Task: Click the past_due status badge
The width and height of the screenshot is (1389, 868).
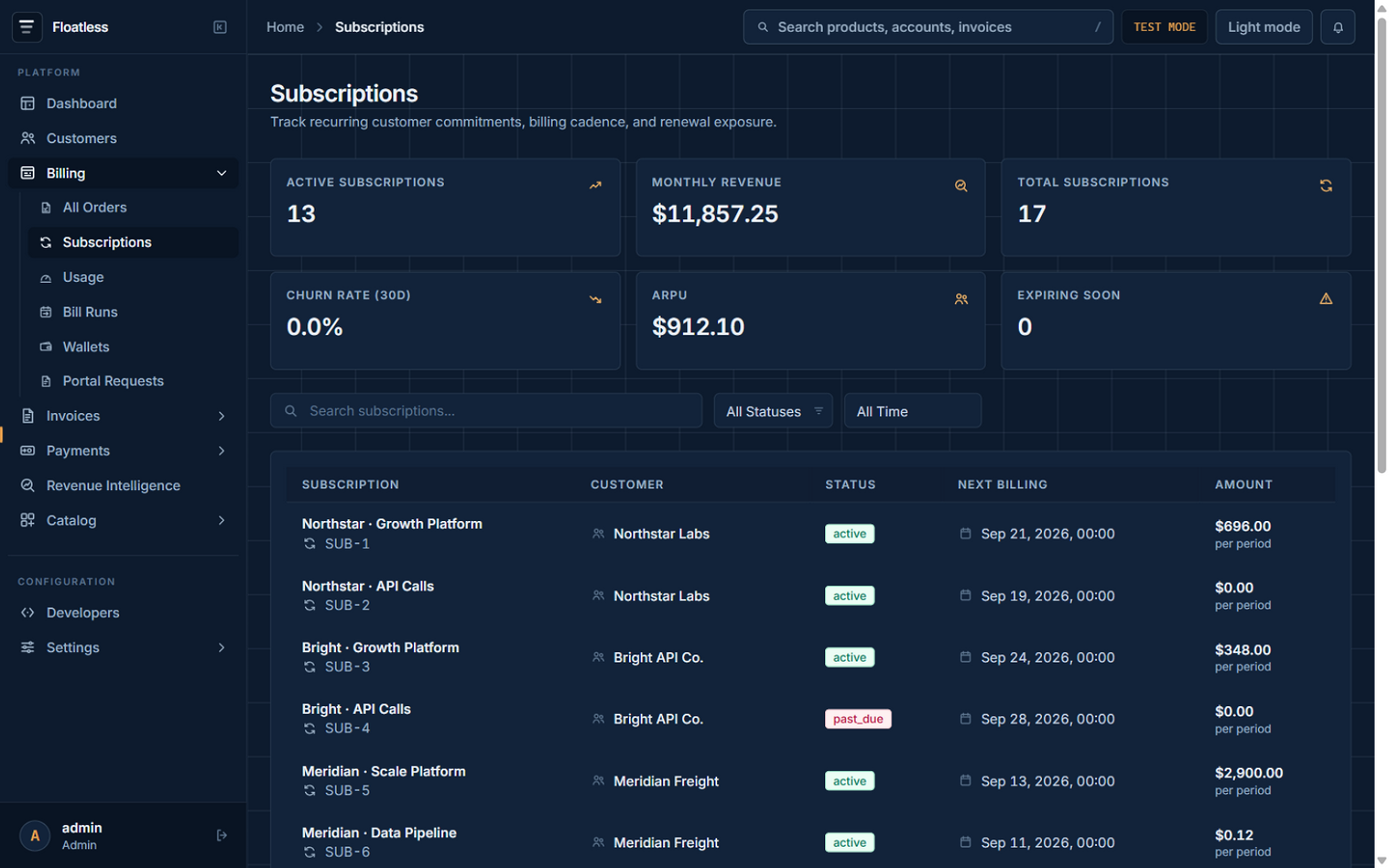Action: [858, 719]
